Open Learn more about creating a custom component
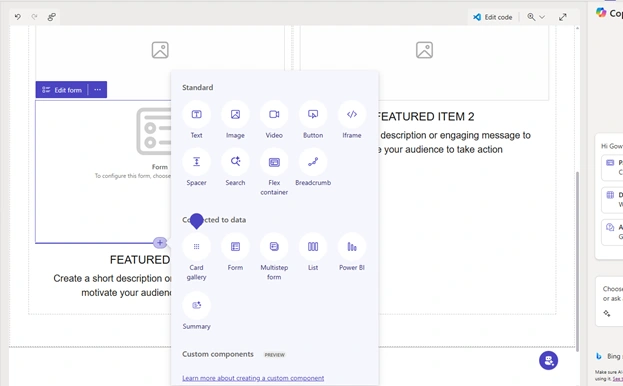 coord(253,378)
